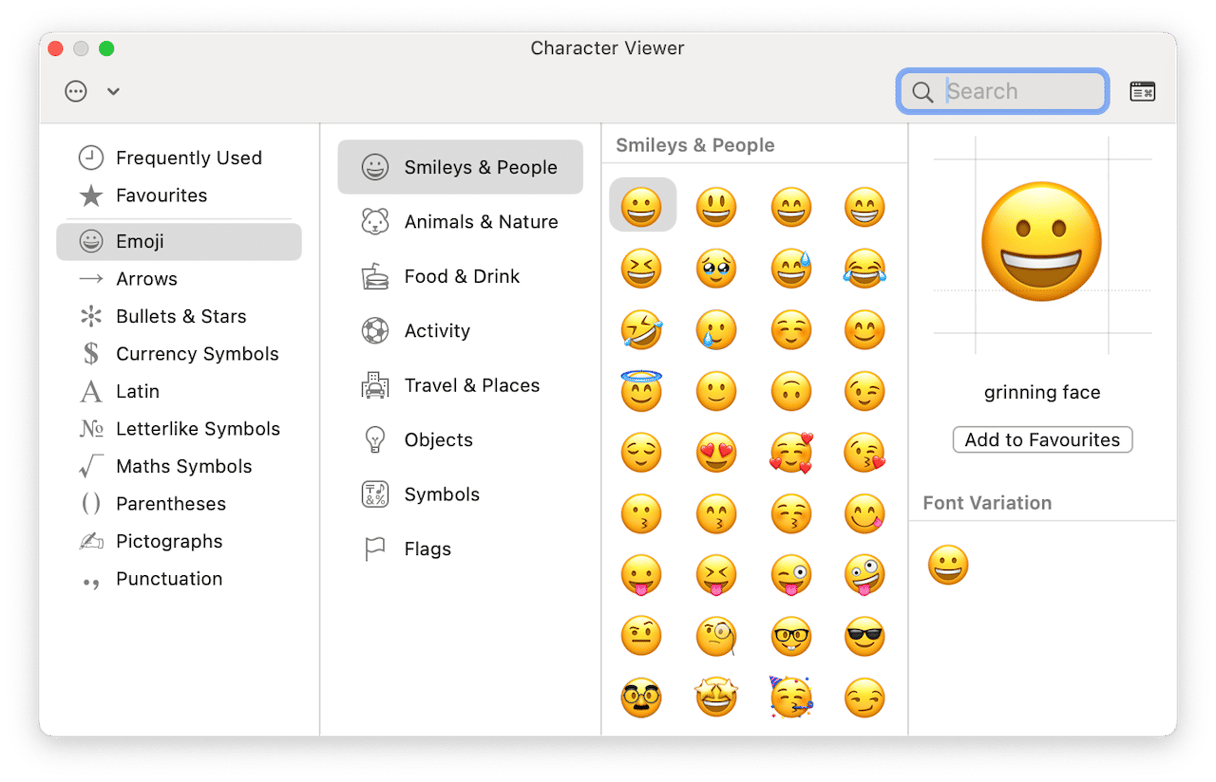View Frequently Used characters
The height and width of the screenshot is (782, 1216).
[189, 157]
